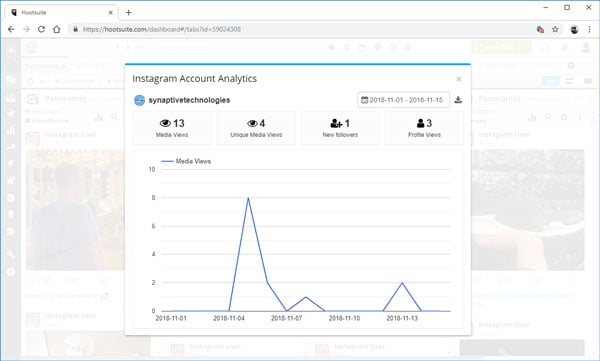Open Tools wrench icon in sidebar
The width and height of the screenshot is (600, 361).
point(11,255)
